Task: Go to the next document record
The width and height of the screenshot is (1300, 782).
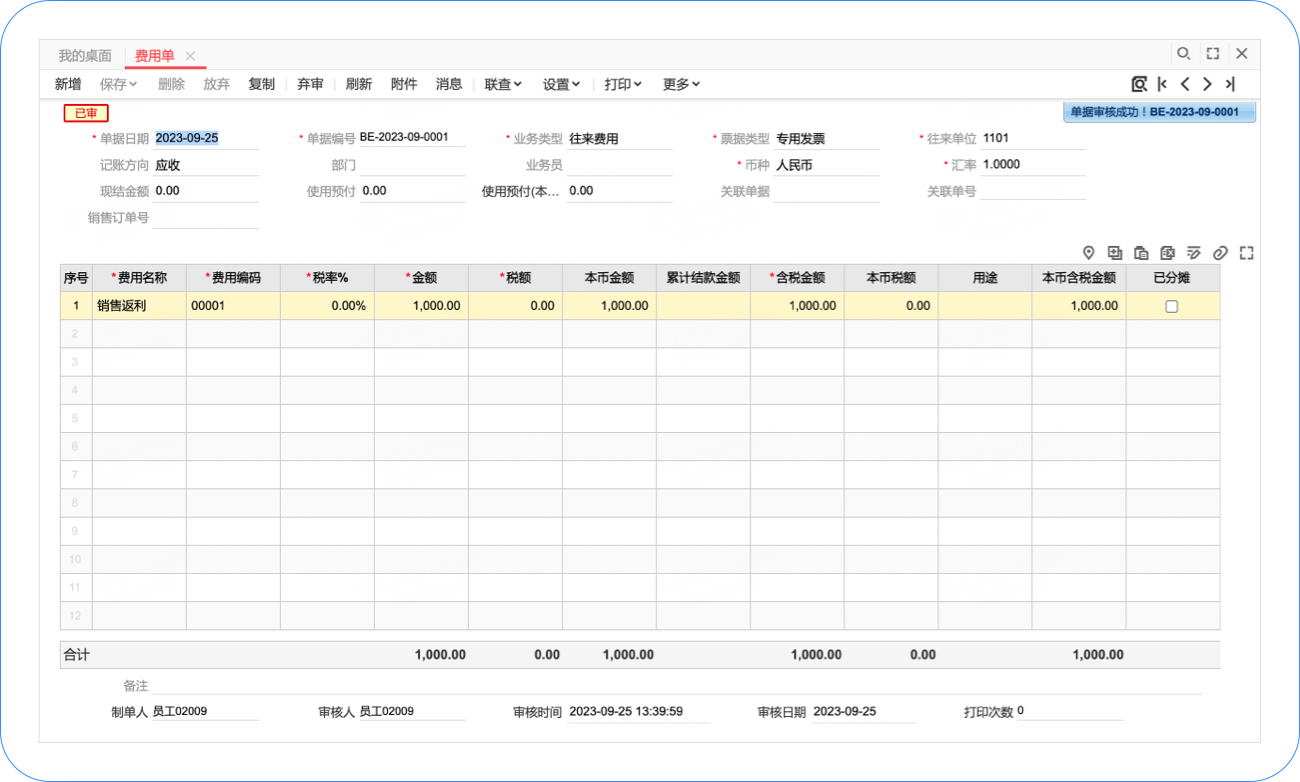Action: click(x=1207, y=84)
